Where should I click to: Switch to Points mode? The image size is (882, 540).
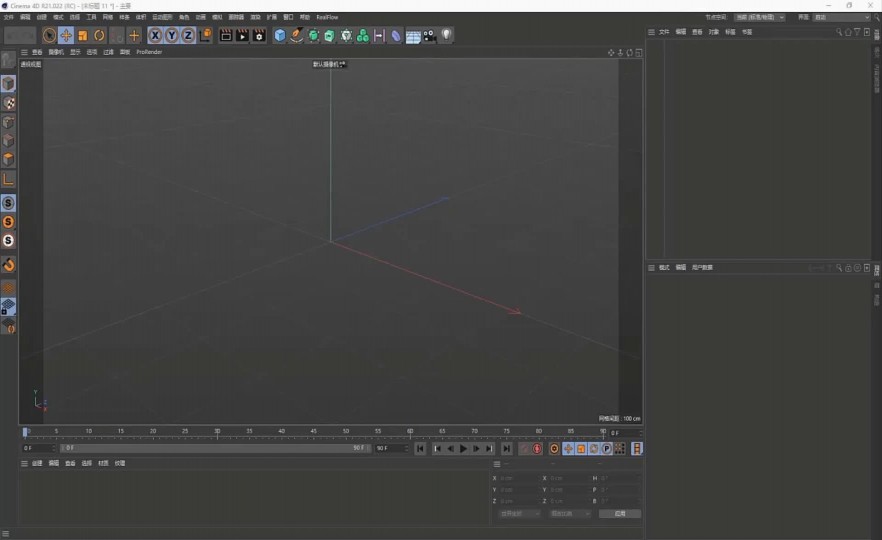click(x=8, y=122)
